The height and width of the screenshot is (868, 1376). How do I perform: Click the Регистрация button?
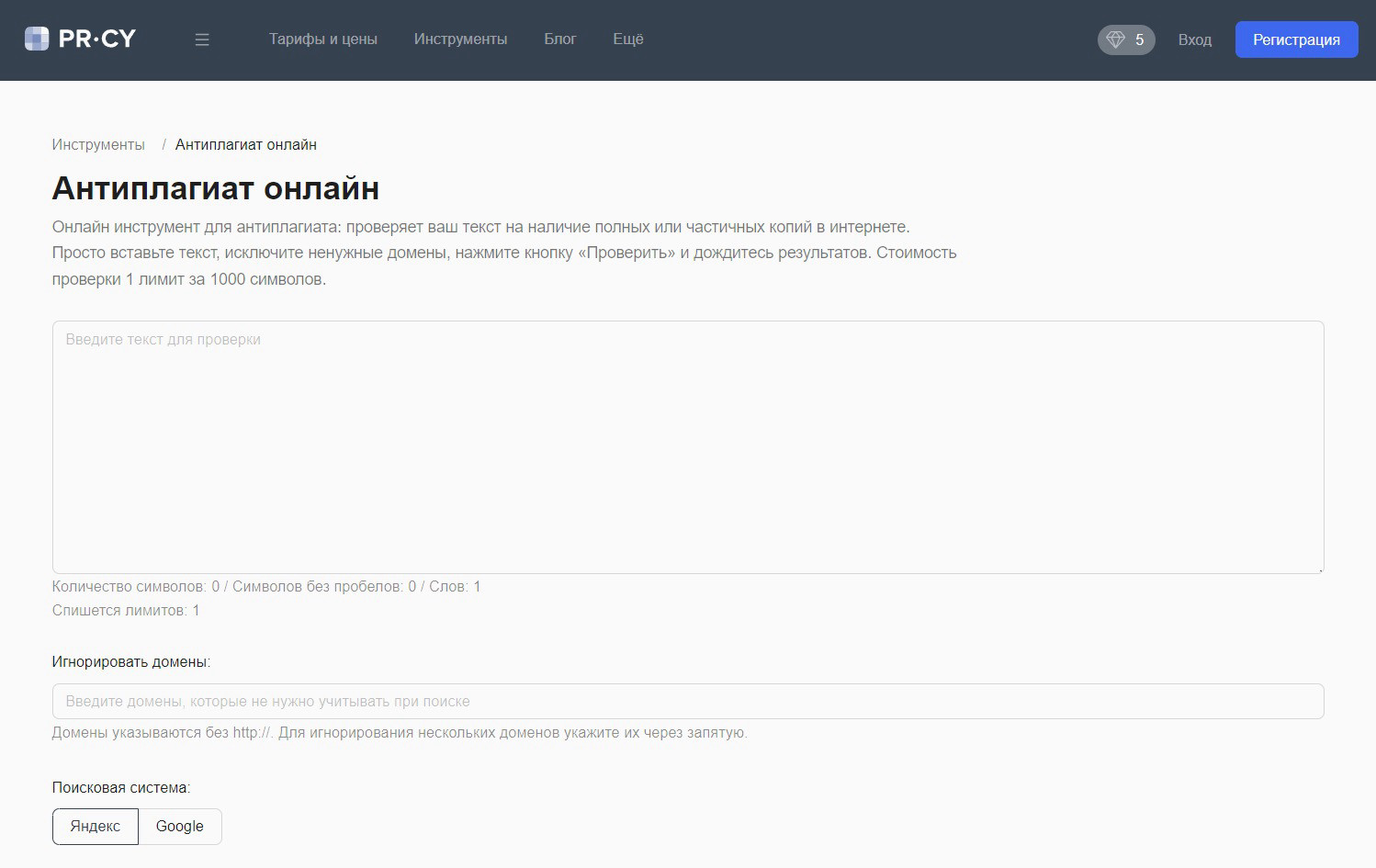pyautogui.click(x=1296, y=39)
